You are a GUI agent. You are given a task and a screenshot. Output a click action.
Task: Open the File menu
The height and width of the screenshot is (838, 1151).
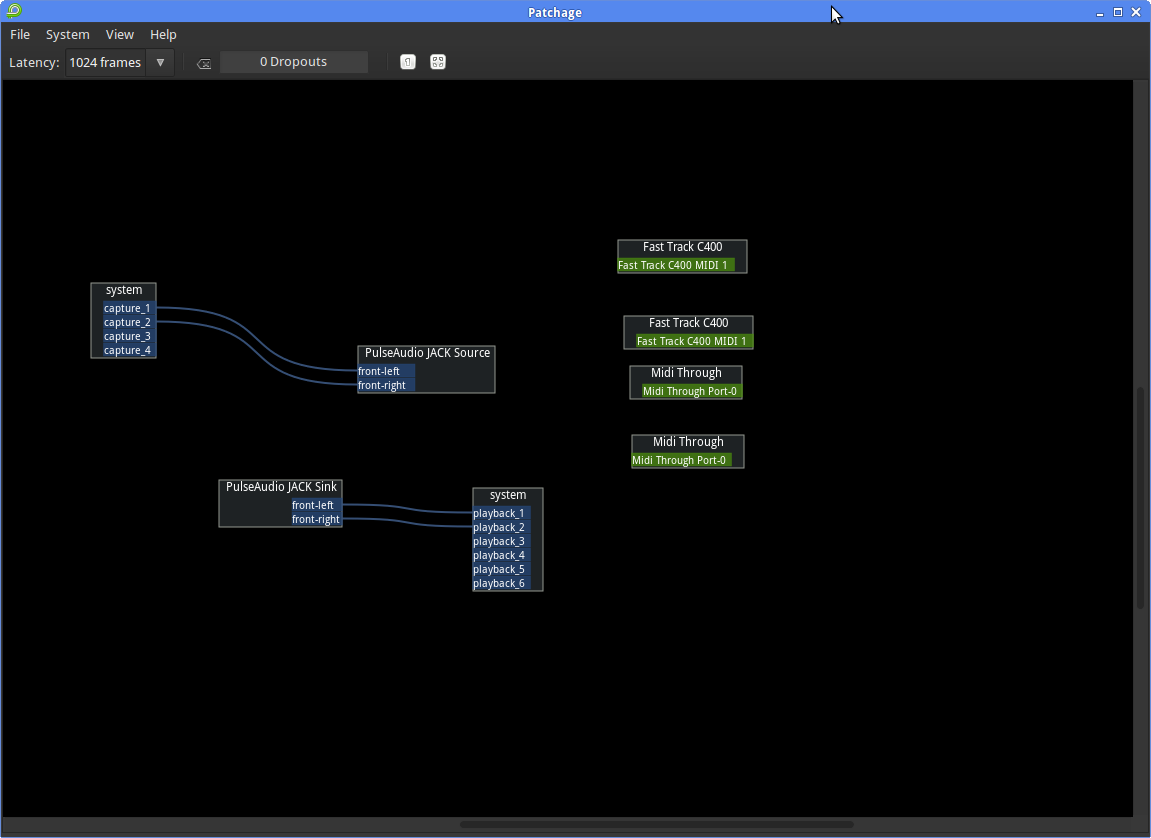(20, 34)
